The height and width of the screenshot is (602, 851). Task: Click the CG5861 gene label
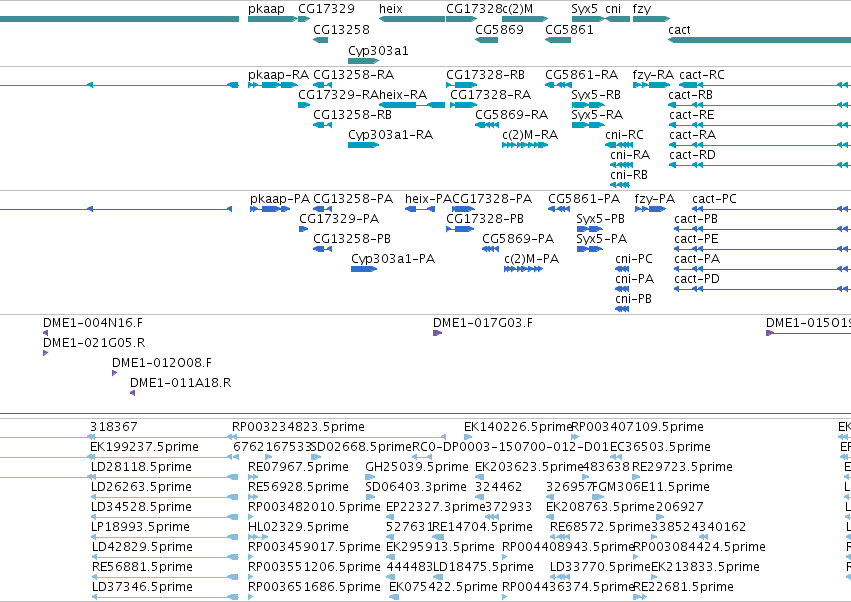click(569, 29)
